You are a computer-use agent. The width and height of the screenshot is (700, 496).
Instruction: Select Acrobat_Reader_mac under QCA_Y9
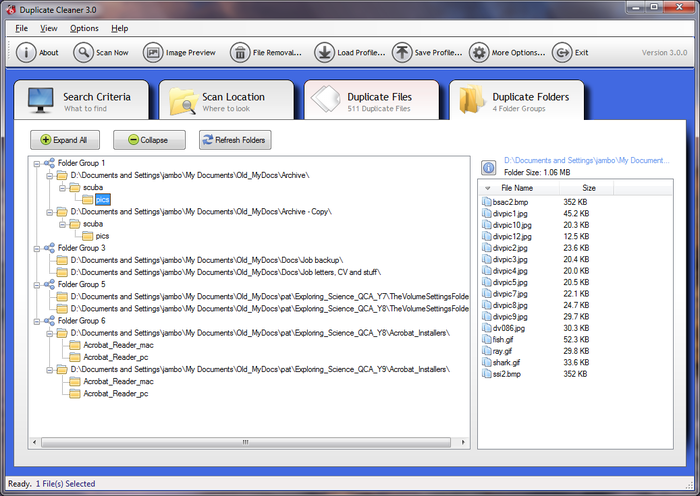pos(118,382)
